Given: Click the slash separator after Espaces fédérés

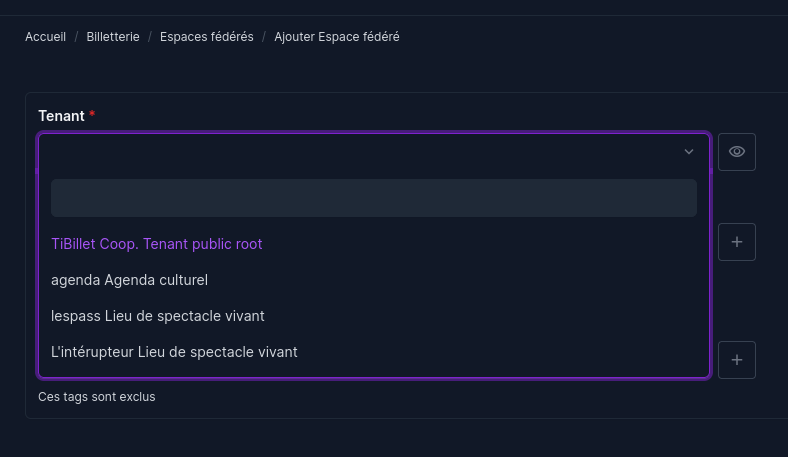Looking at the screenshot, I should pos(264,37).
